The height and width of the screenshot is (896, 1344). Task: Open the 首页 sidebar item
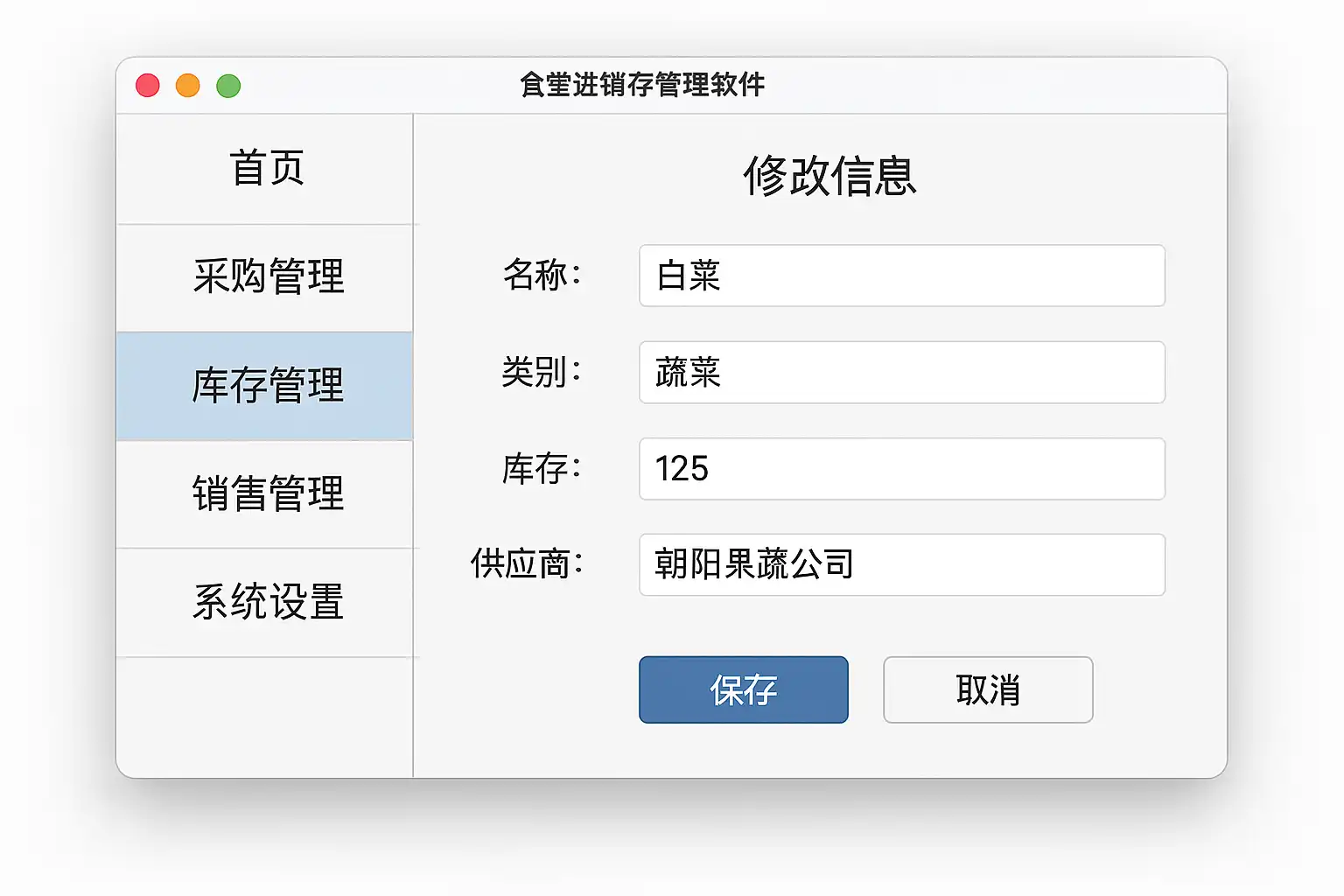click(266, 169)
